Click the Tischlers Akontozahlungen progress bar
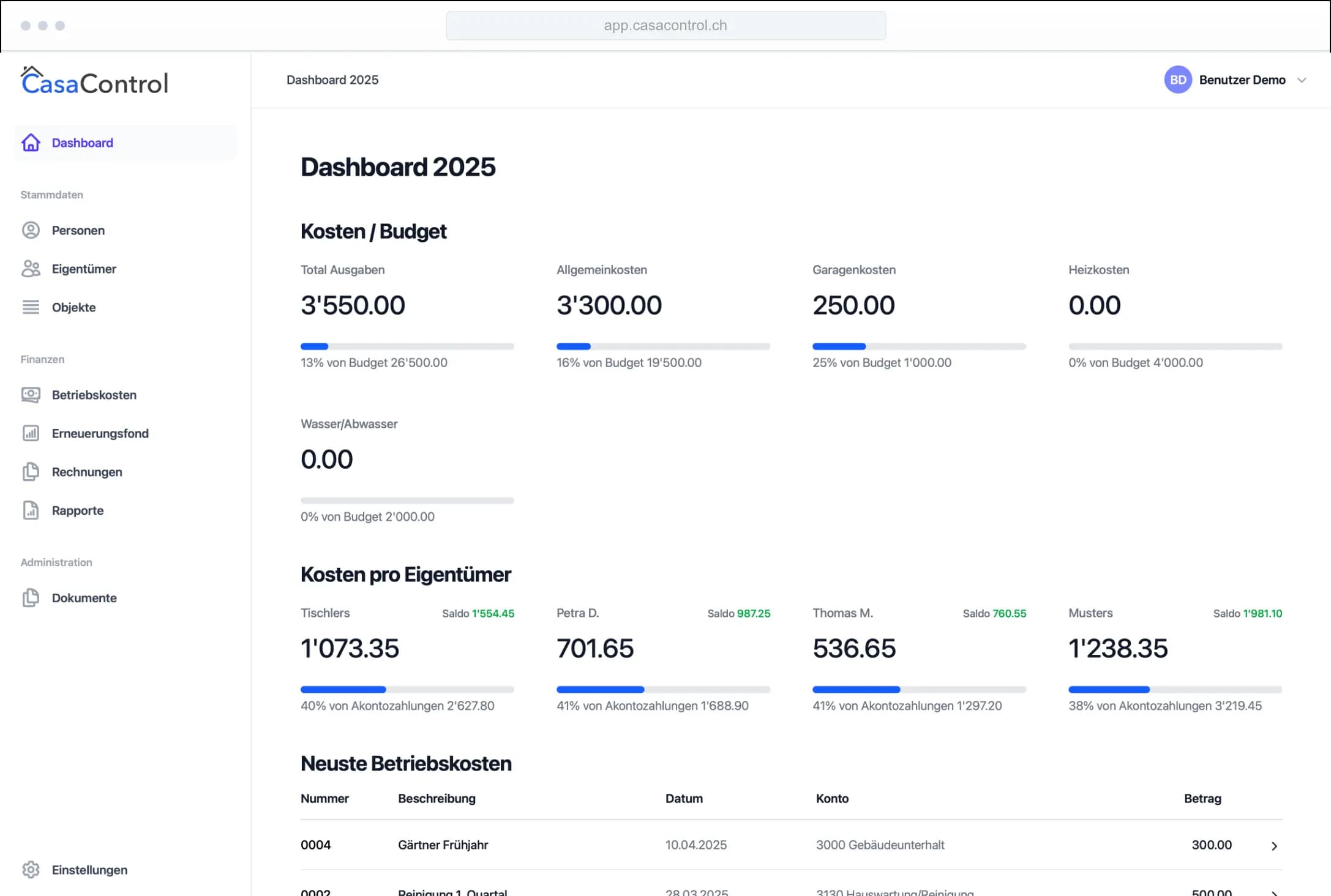The image size is (1331, 896). click(407, 690)
